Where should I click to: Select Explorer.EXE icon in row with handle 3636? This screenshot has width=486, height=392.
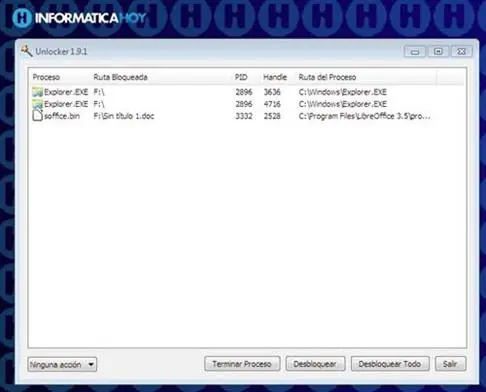pos(37,92)
